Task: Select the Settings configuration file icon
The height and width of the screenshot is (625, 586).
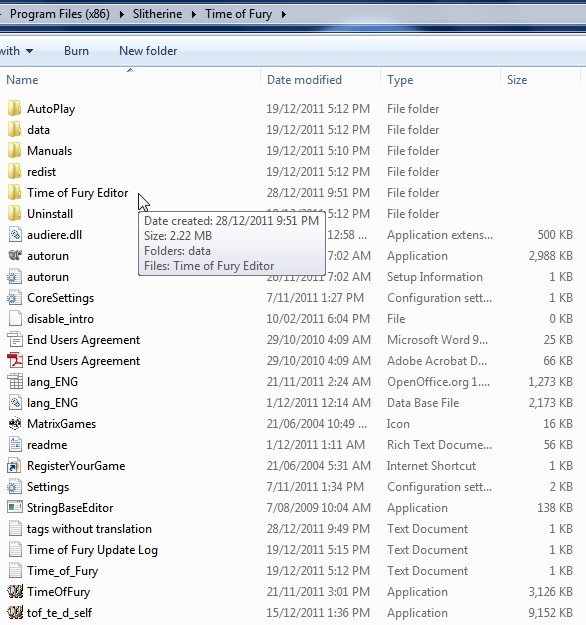Action: [15, 487]
